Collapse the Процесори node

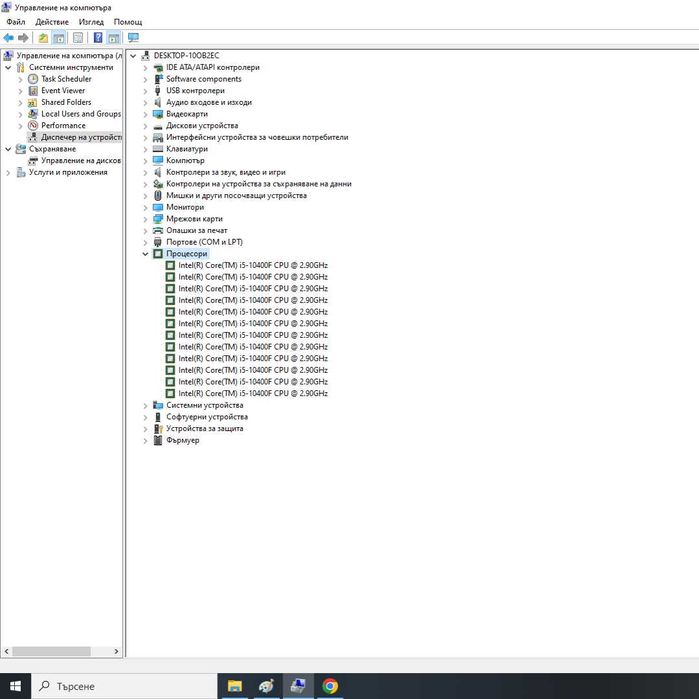[x=145, y=254]
